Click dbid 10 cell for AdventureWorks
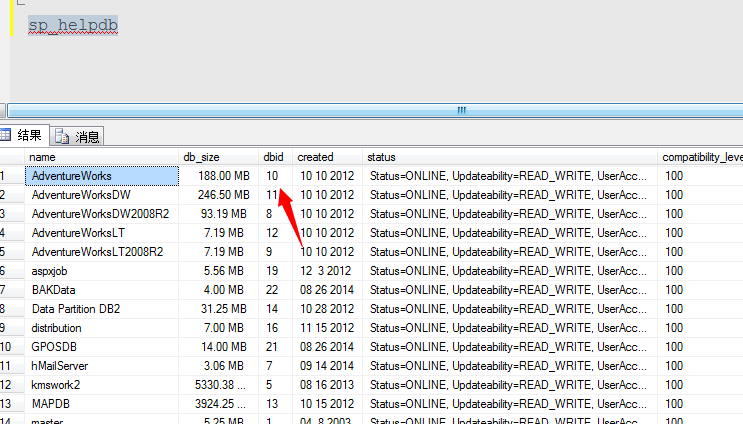This screenshot has width=743, height=424. coord(275,176)
